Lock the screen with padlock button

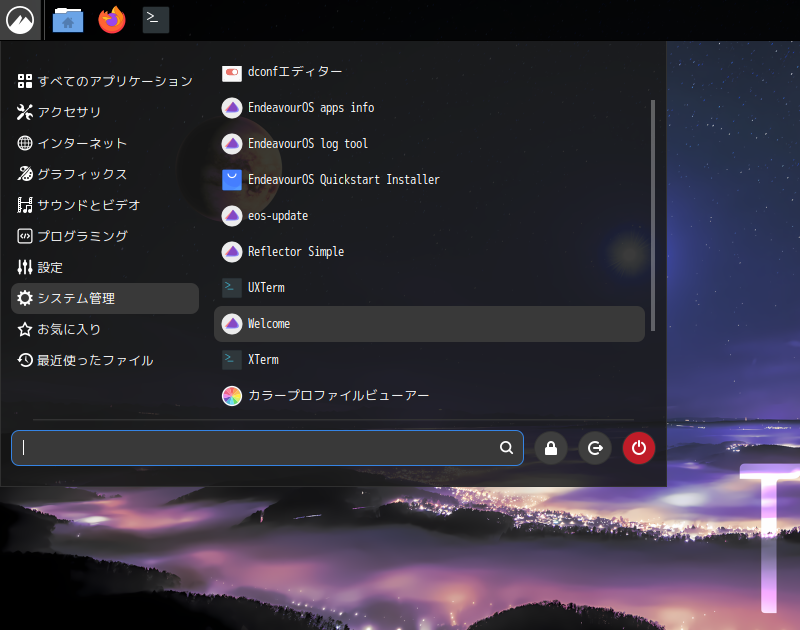pyautogui.click(x=551, y=448)
